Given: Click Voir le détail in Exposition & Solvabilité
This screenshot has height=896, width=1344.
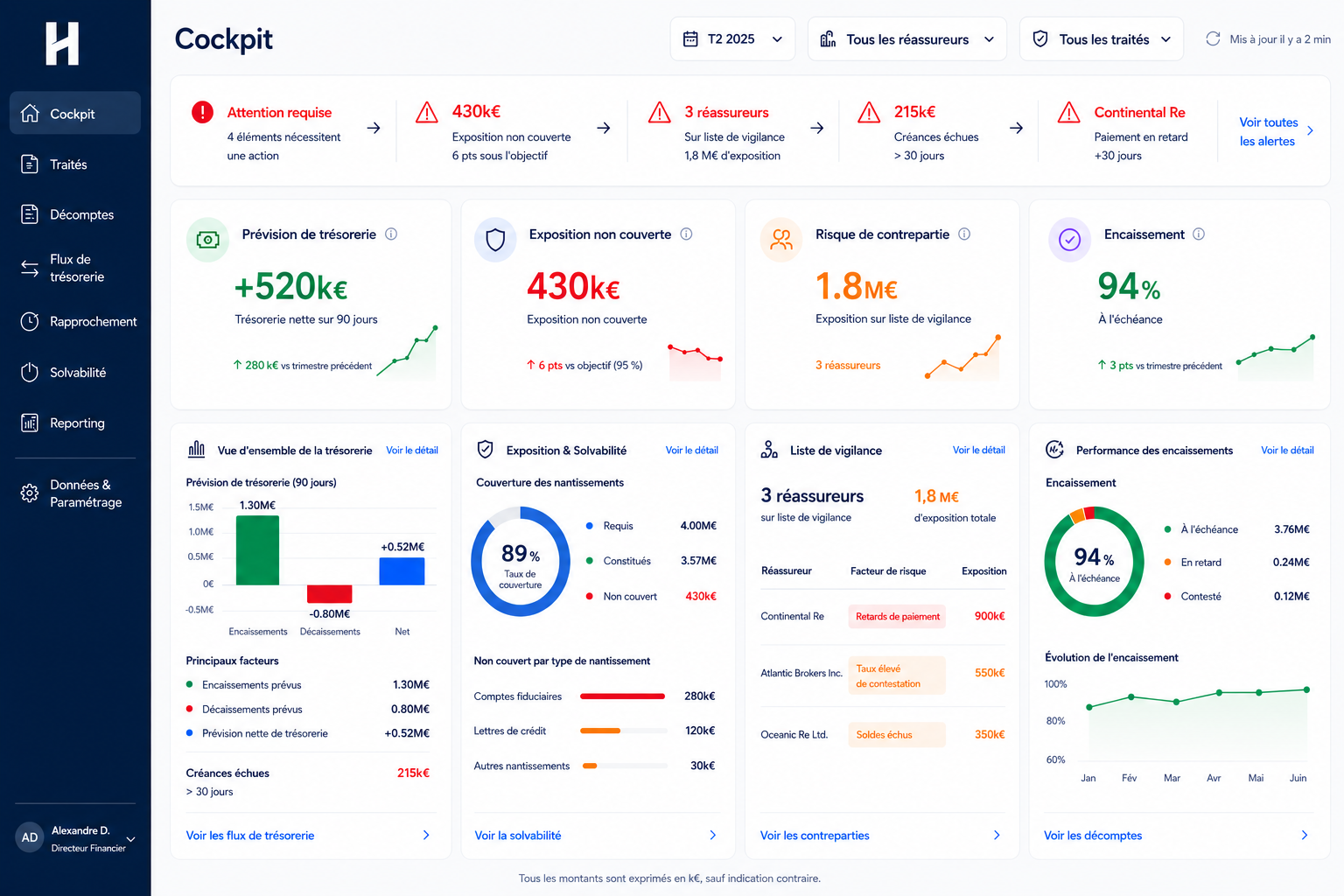Looking at the screenshot, I should point(691,450).
